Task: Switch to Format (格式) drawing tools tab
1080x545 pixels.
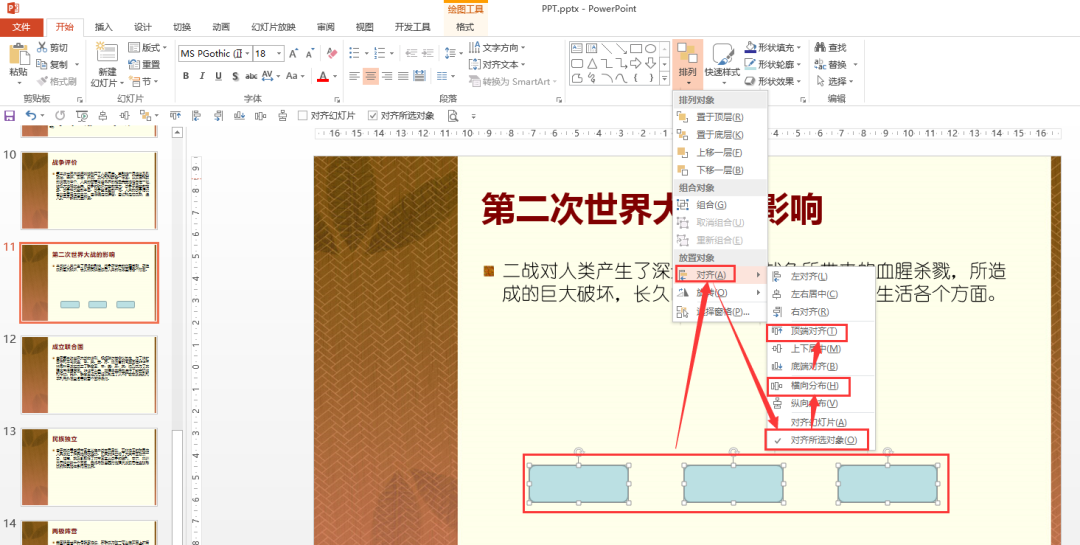Action: pyautogui.click(x=465, y=27)
